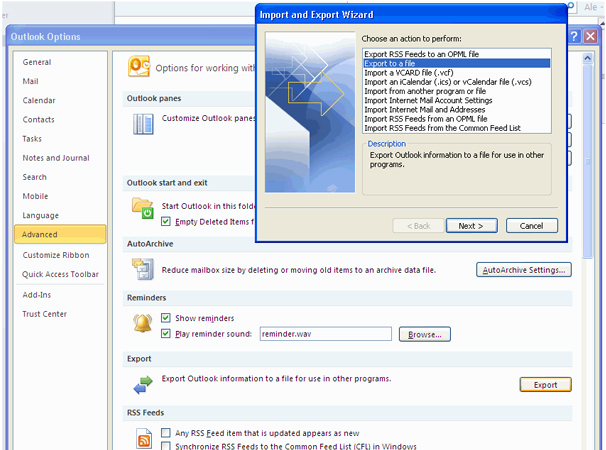Toggle Empty Deleted Items checkbox

(x=166, y=222)
